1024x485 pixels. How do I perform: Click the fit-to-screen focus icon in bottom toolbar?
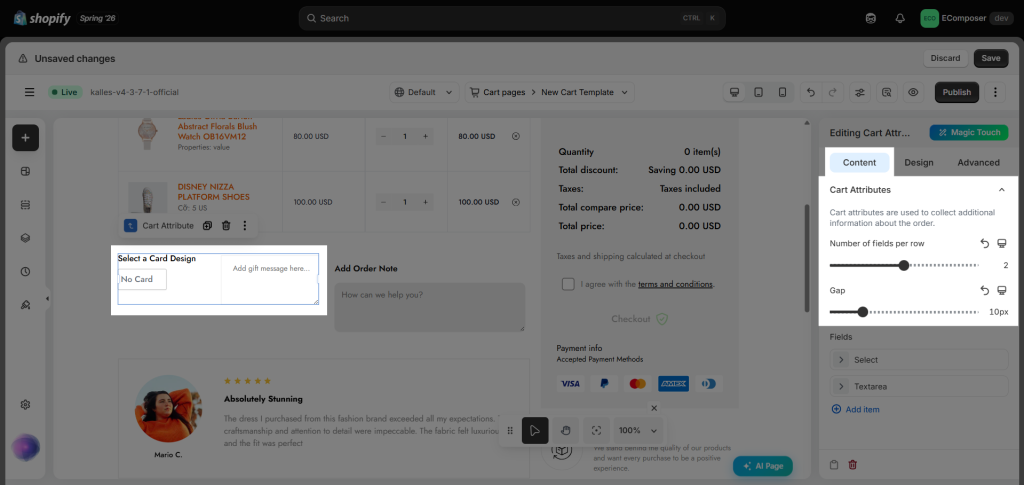[x=596, y=430]
